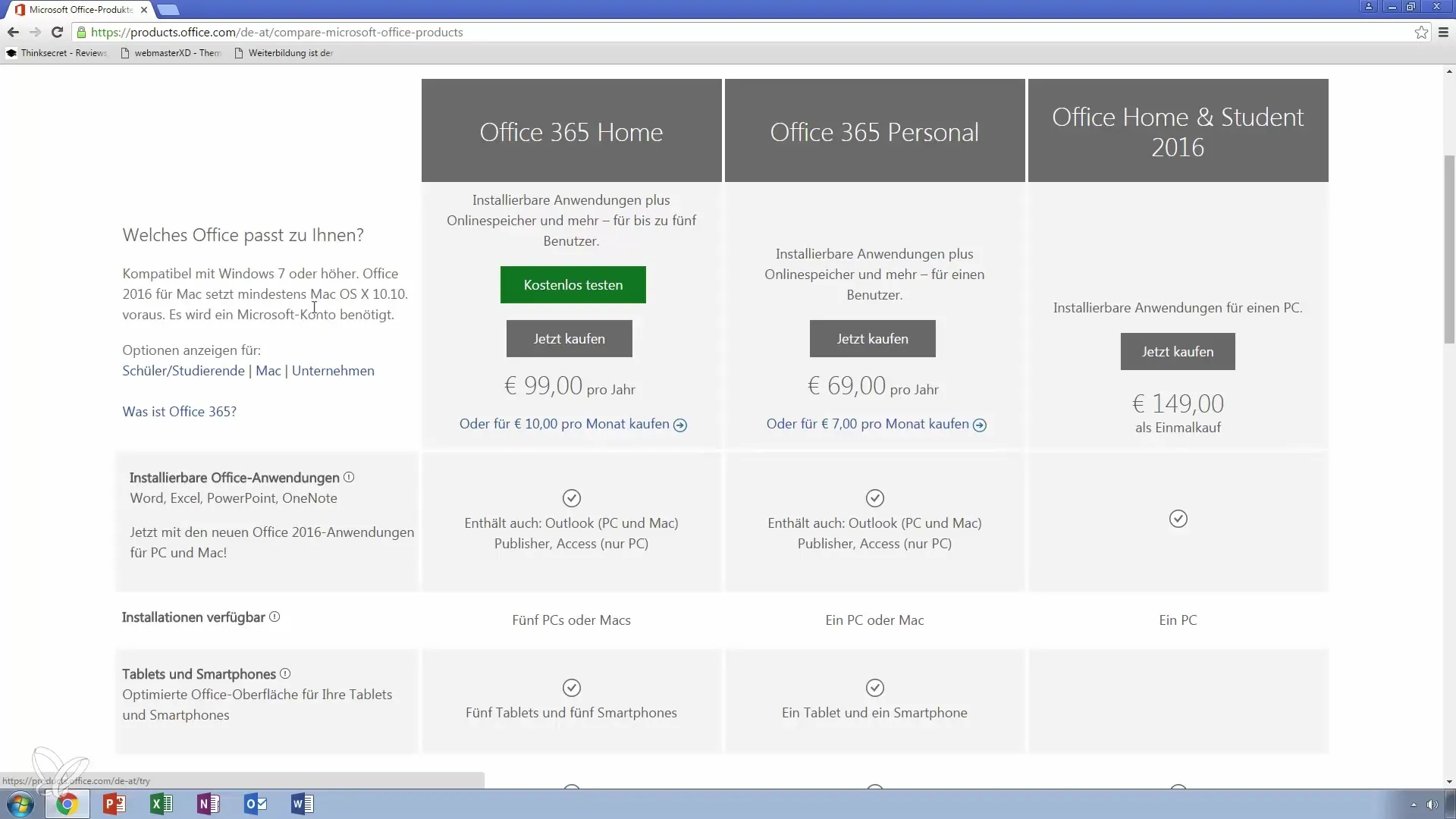Viewport: 1456px width, 819px height.
Task: Click the scrollbar down arrow
Action: click(1449, 782)
